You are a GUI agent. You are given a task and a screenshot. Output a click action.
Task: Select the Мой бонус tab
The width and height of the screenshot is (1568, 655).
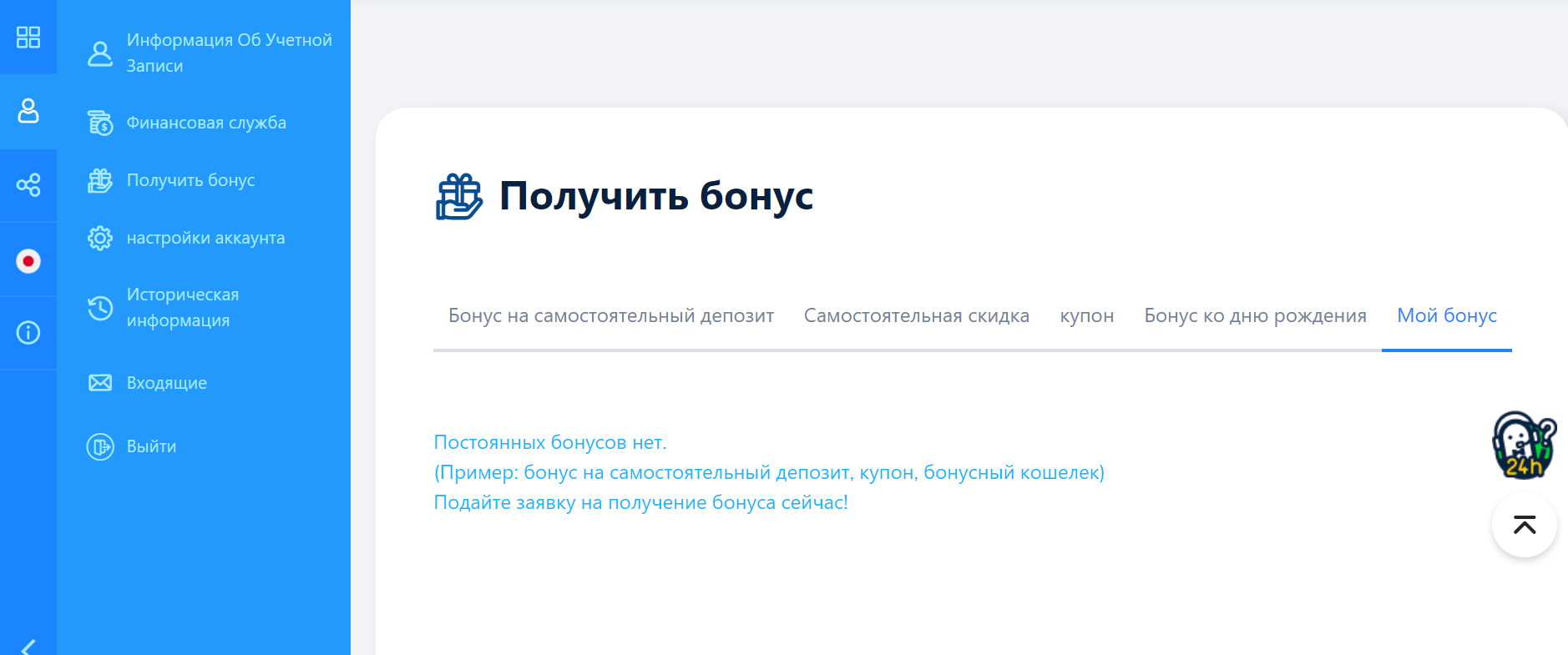click(x=1447, y=315)
